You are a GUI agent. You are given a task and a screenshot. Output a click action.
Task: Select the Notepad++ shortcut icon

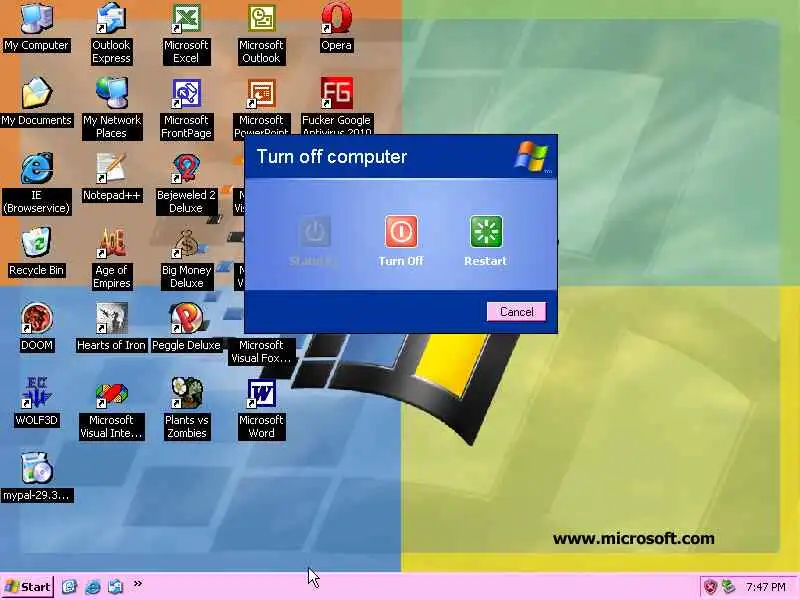click(x=111, y=168)
